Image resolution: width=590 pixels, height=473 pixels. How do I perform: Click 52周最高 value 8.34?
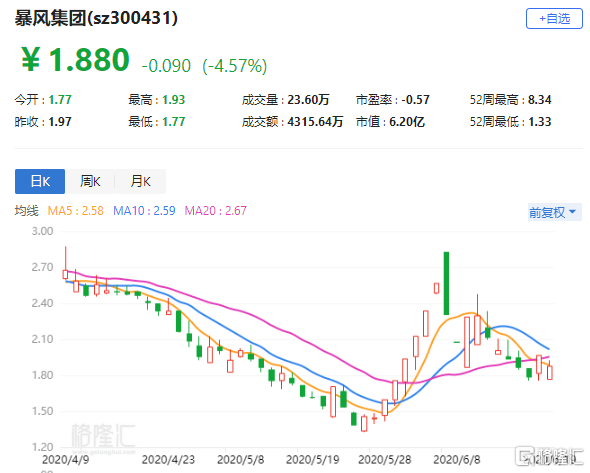(540, 100)
